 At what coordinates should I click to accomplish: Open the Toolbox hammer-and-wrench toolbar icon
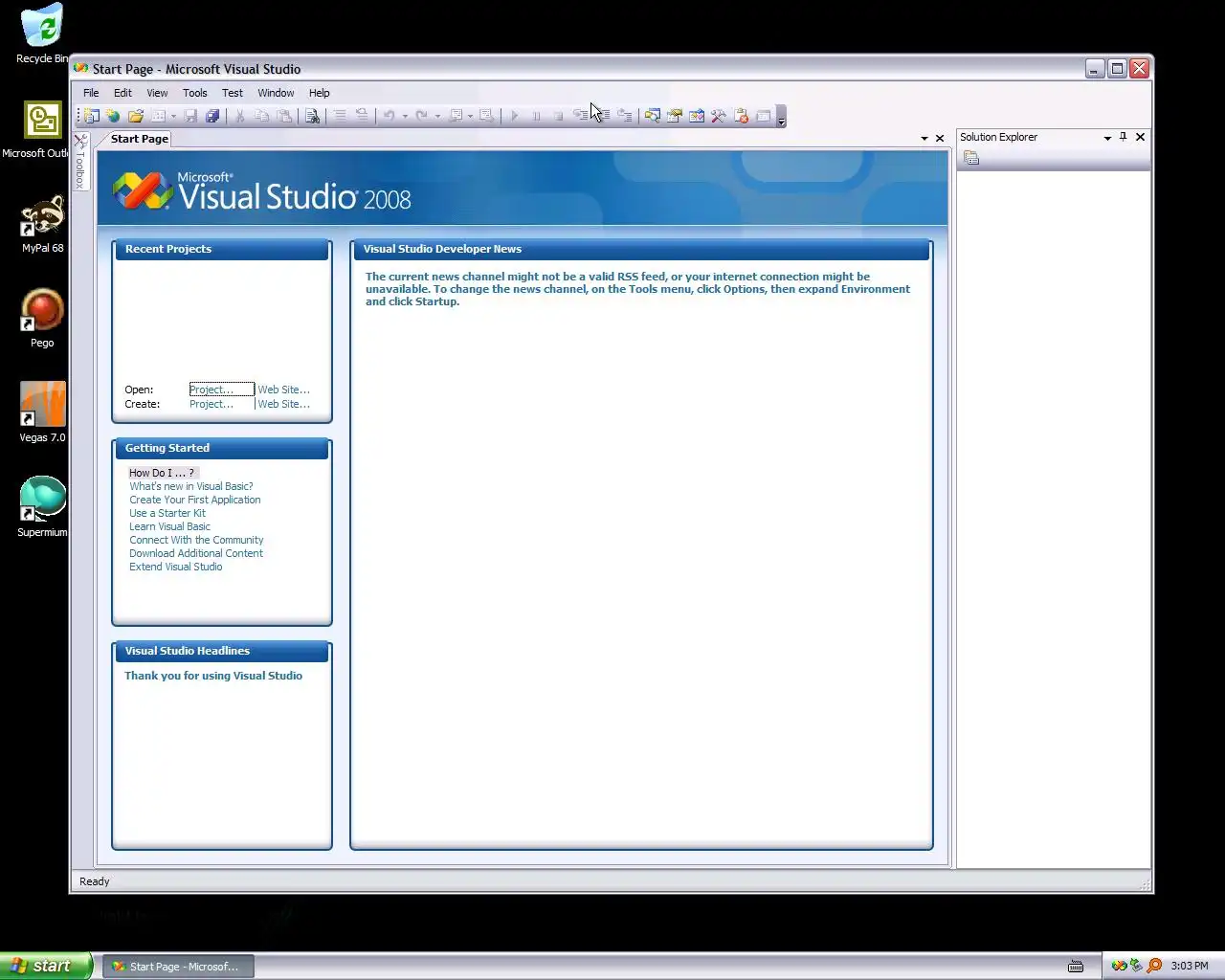click(719, 116)
